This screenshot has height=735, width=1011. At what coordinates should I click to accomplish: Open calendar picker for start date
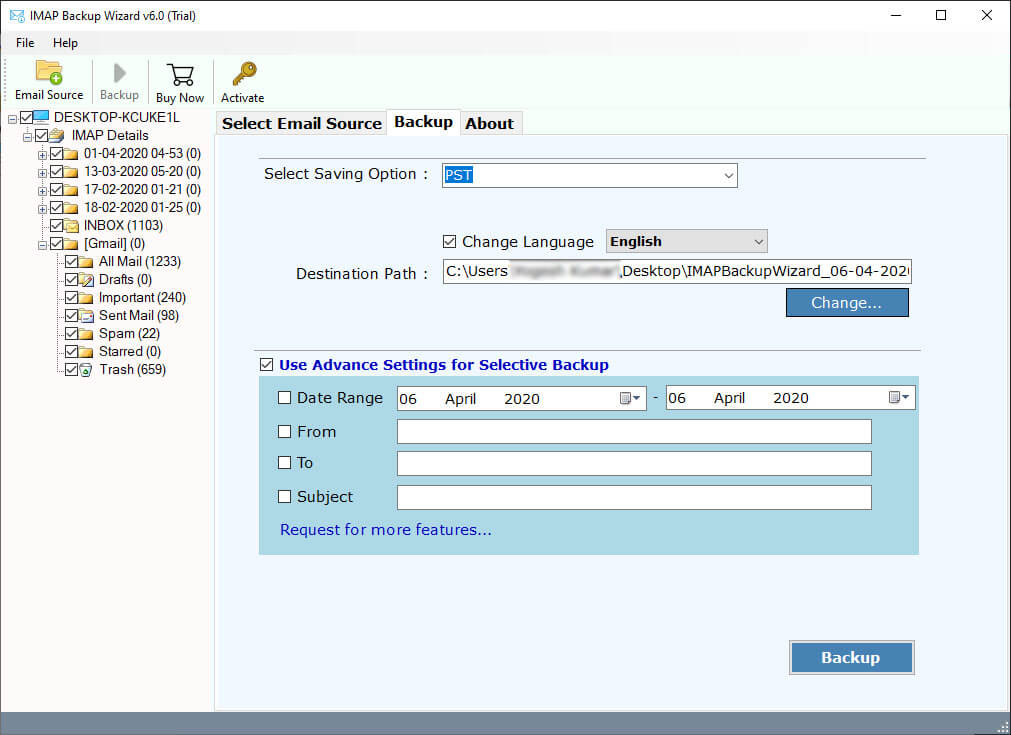[x=629, y=398]
